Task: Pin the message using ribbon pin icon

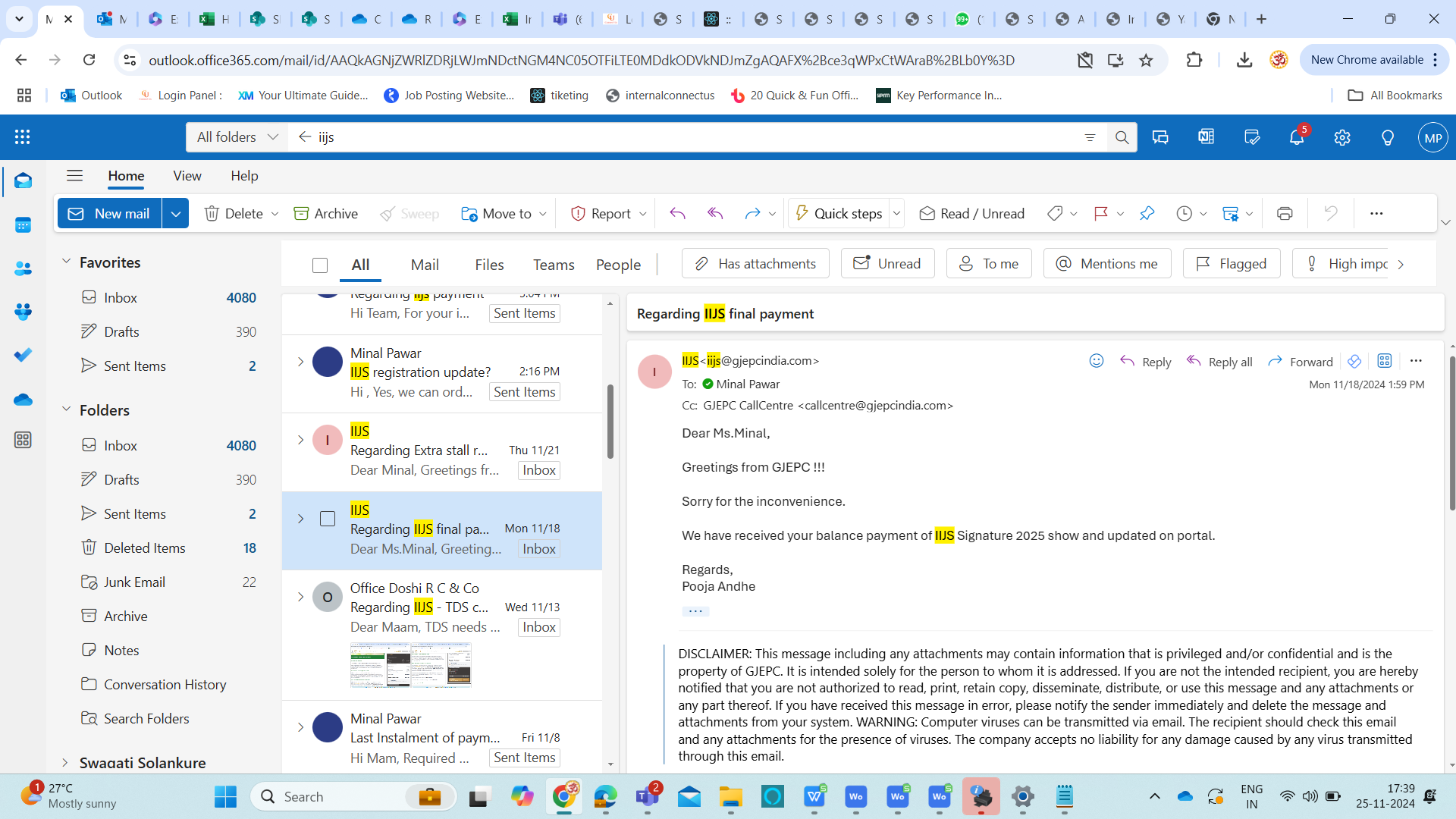Action: click(x=1147, y=214)
